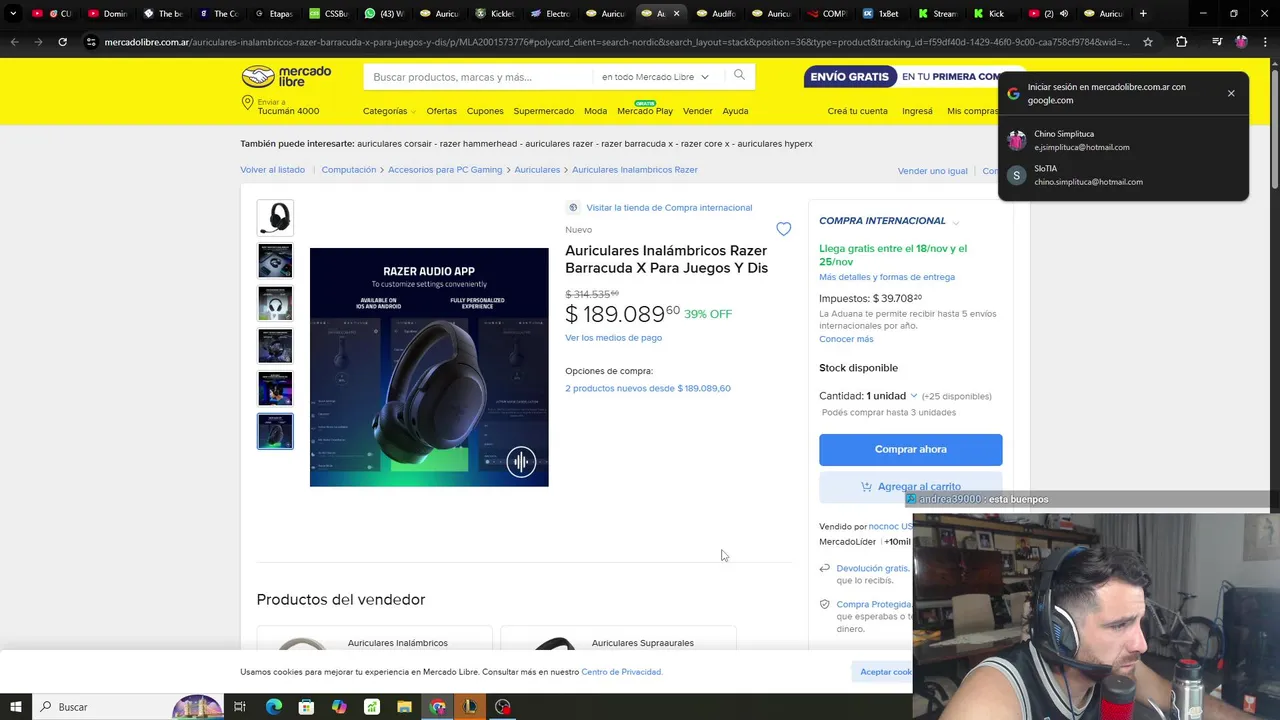Reload the page with the refresh icon

tap(62, 42)
